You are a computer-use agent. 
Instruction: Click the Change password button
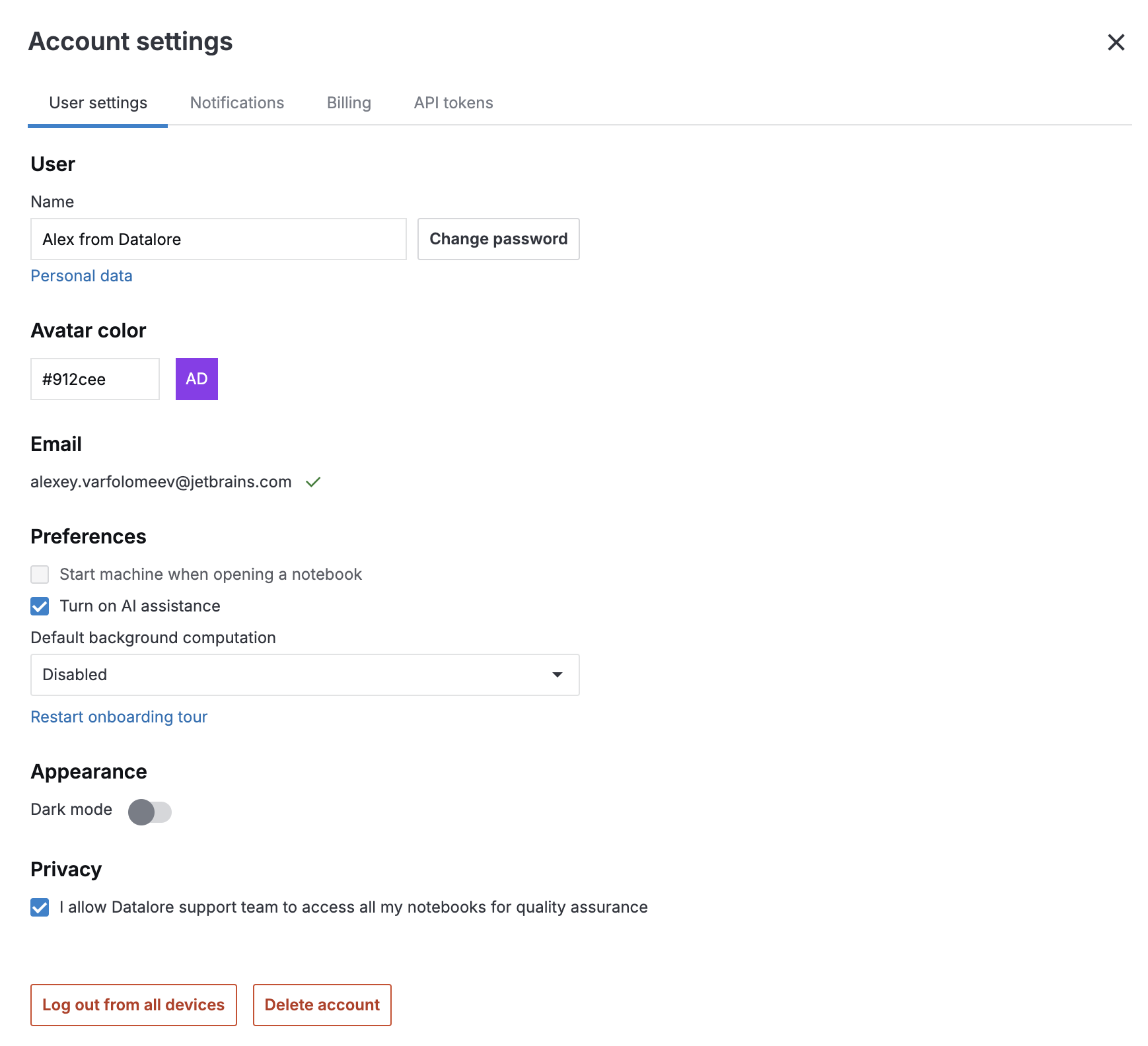tap(498, 239)
